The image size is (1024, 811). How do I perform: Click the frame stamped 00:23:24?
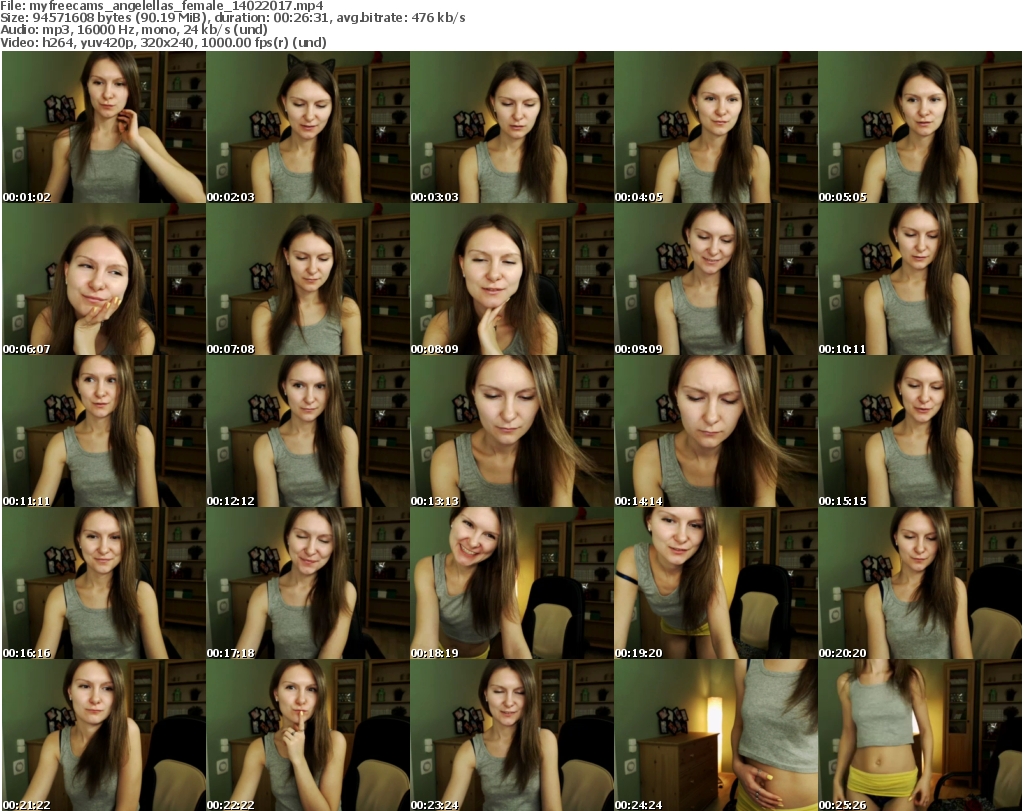pos(511,735)
